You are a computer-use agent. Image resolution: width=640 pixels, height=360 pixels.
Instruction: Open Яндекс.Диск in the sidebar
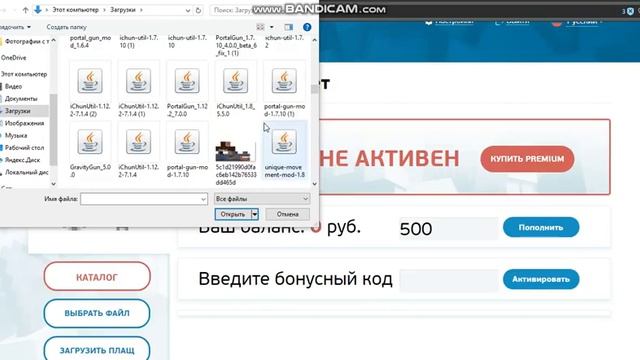tap(22, 160)
